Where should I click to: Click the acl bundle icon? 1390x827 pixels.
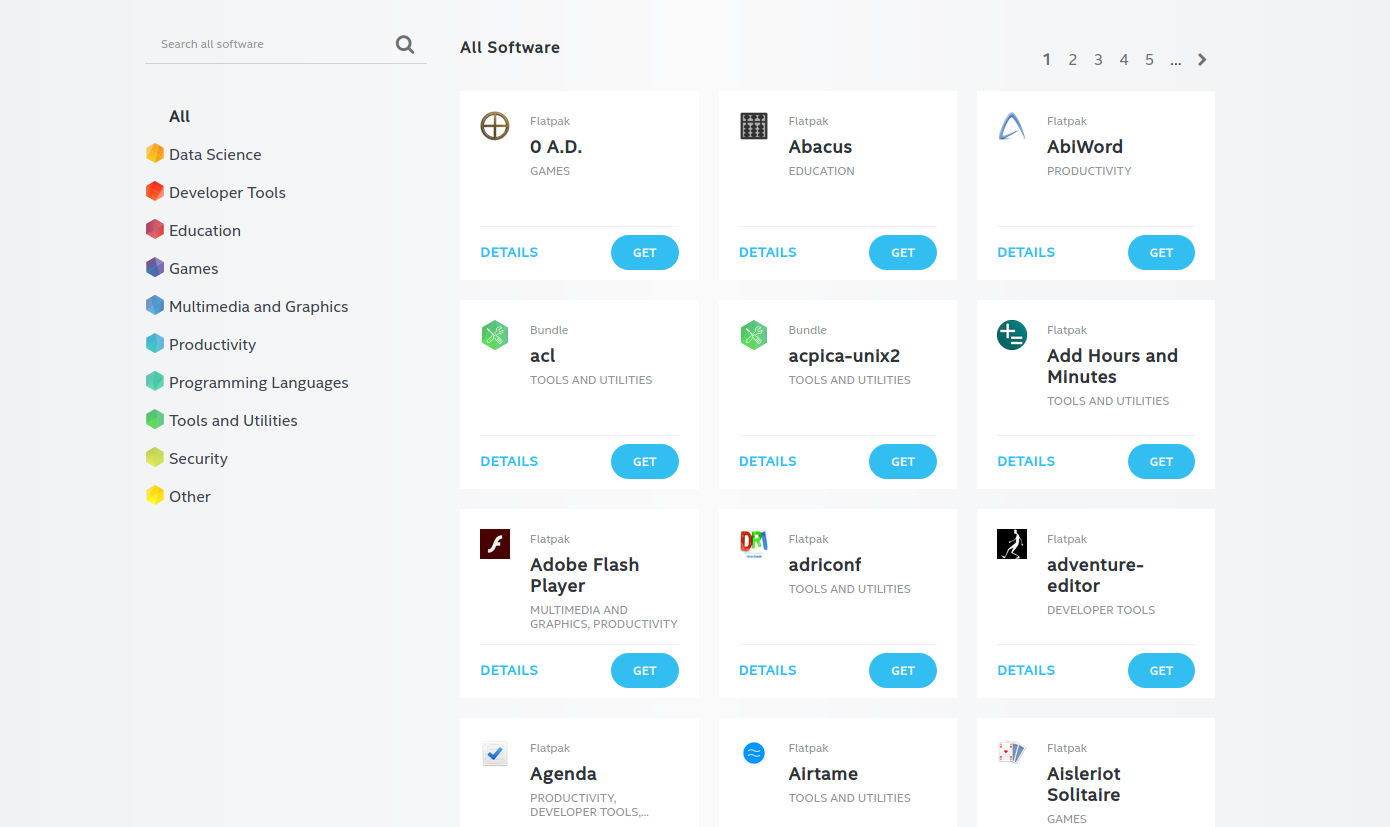[495, 335]
